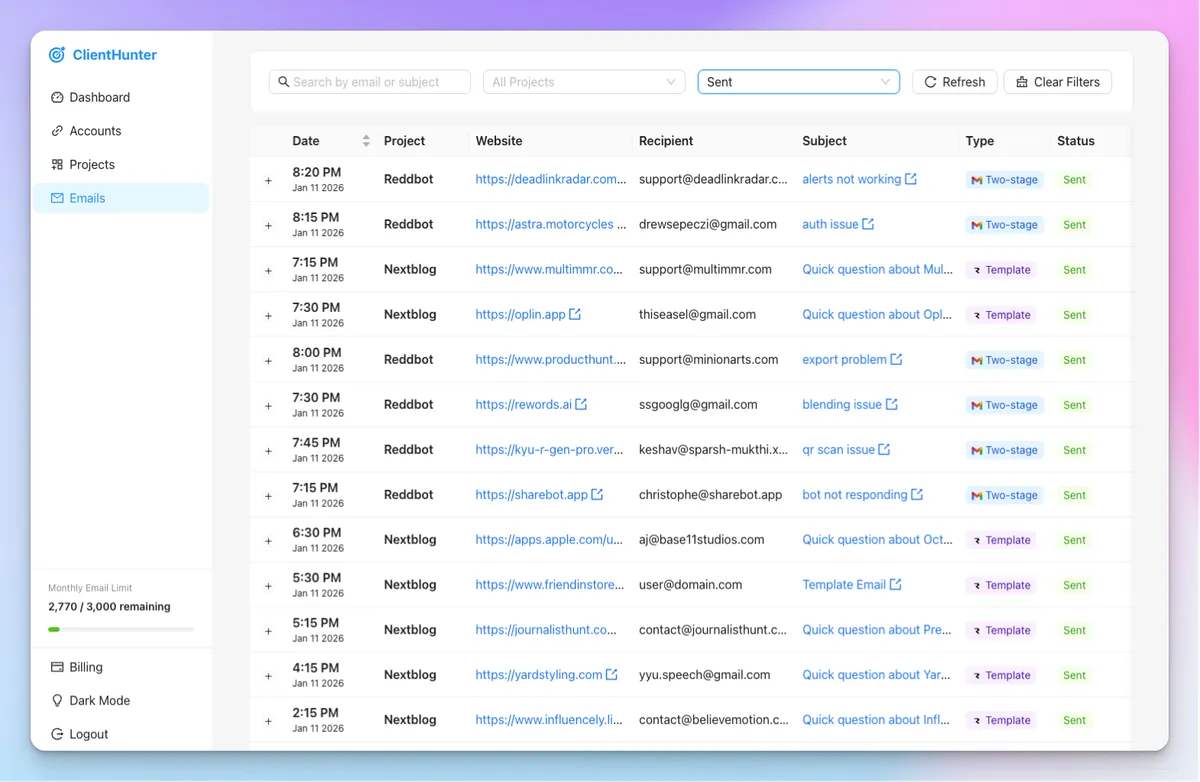Viewport: 1200px width, 782px height.
Task: Click the Status column header
Action: (x=1076, y=141)
